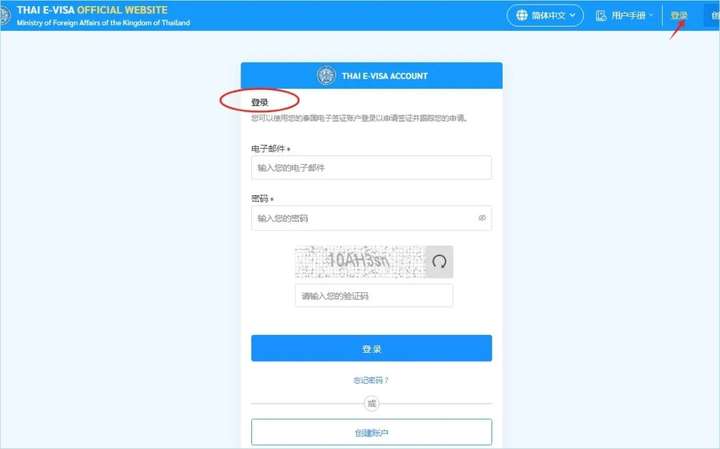Viewport: 720px width, 449px height.
Task: Click the Thai emblem in header
Action: click(x=5, y=16)
